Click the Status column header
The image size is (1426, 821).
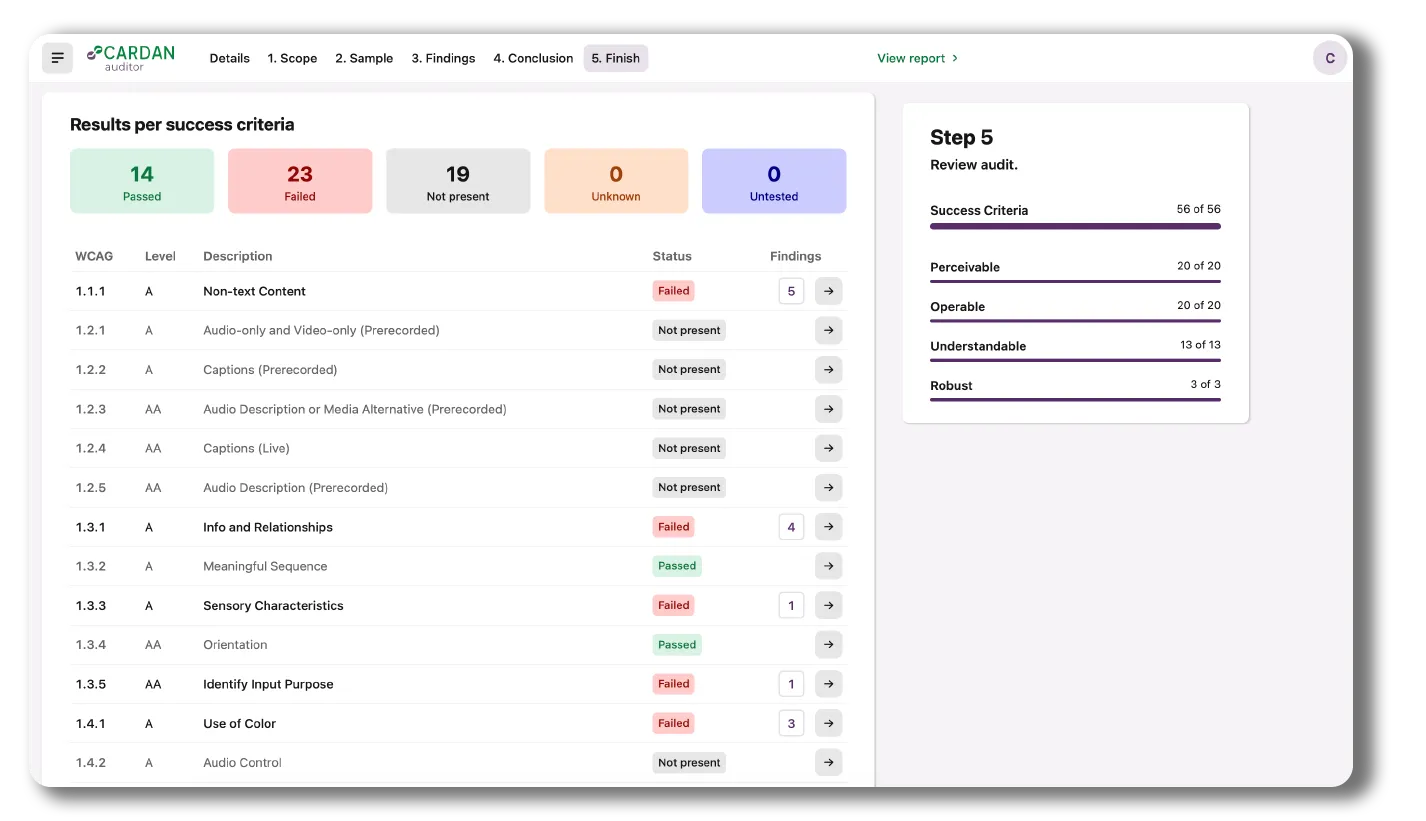672,256
